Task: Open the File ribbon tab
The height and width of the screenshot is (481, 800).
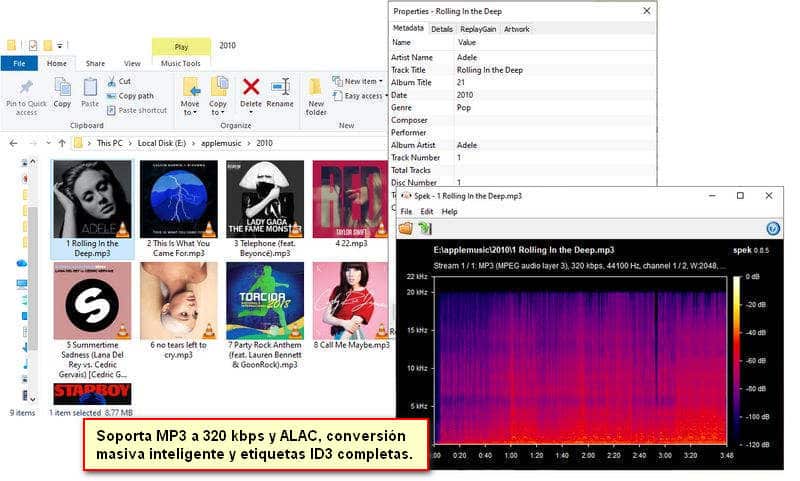Action: tap(19, 63)
